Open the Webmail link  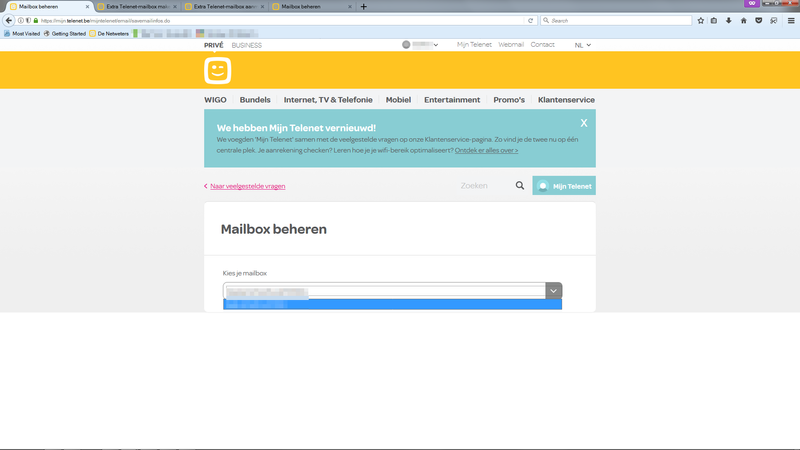tap(511, 45)
